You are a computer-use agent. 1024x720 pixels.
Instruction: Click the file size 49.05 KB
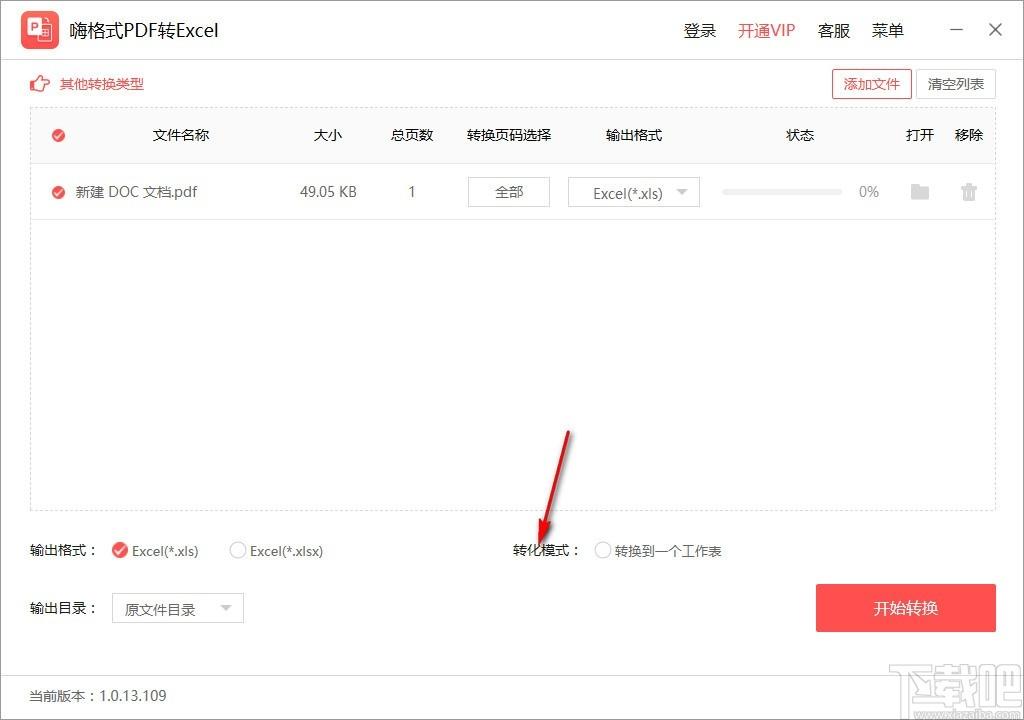pyautogui.click(x=328, y=192)
